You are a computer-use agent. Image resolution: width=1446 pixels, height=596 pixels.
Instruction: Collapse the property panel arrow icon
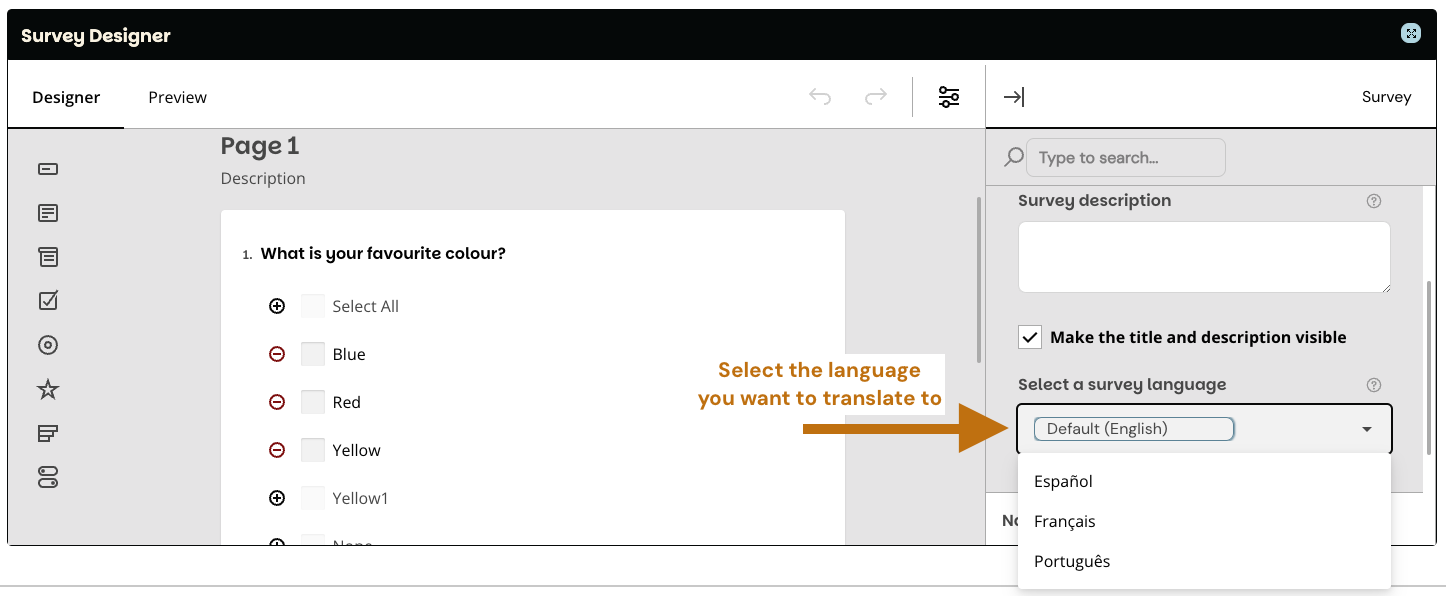[x=1013, y=97]
